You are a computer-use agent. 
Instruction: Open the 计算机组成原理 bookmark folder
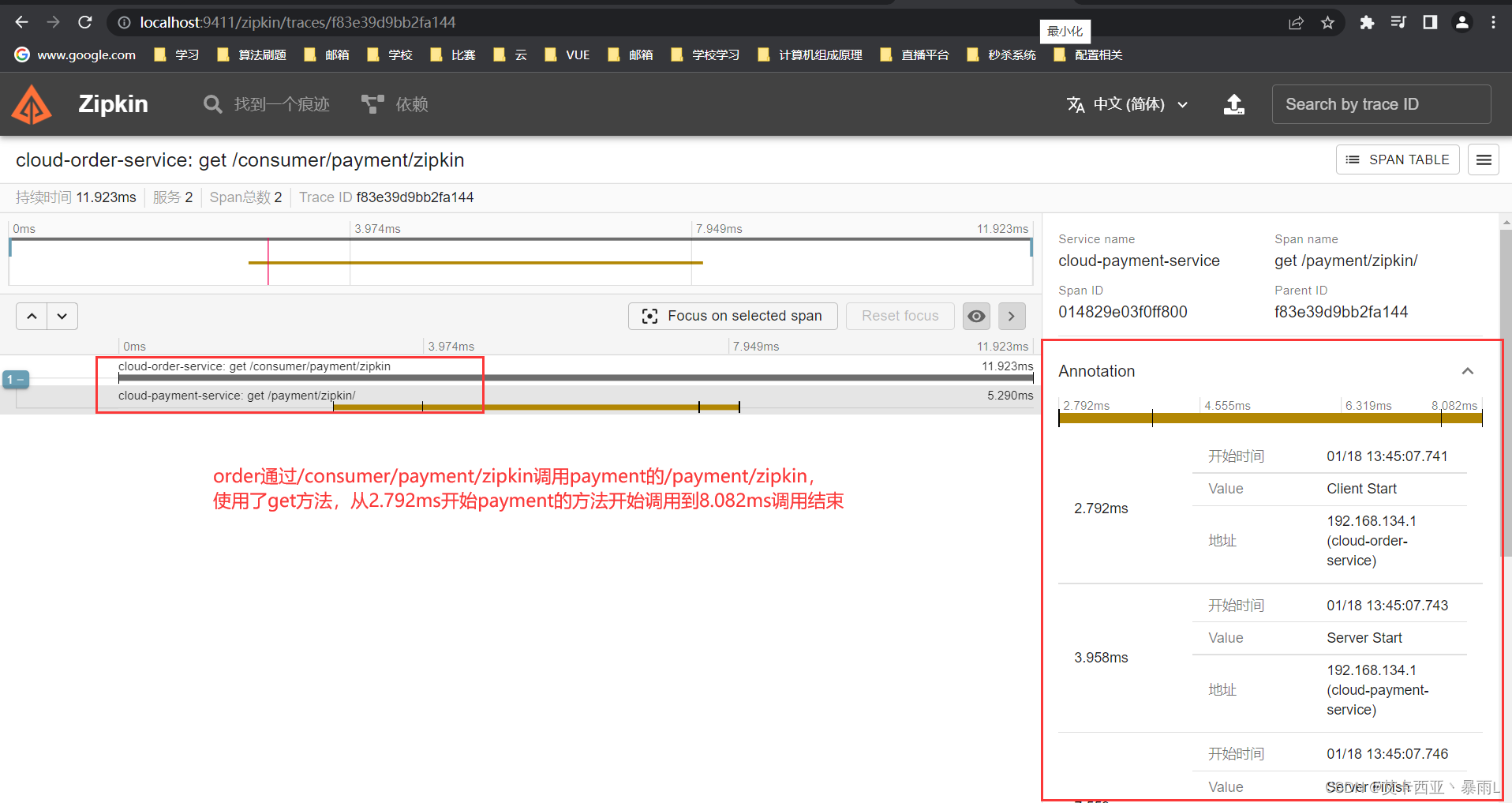coord(810,54)
